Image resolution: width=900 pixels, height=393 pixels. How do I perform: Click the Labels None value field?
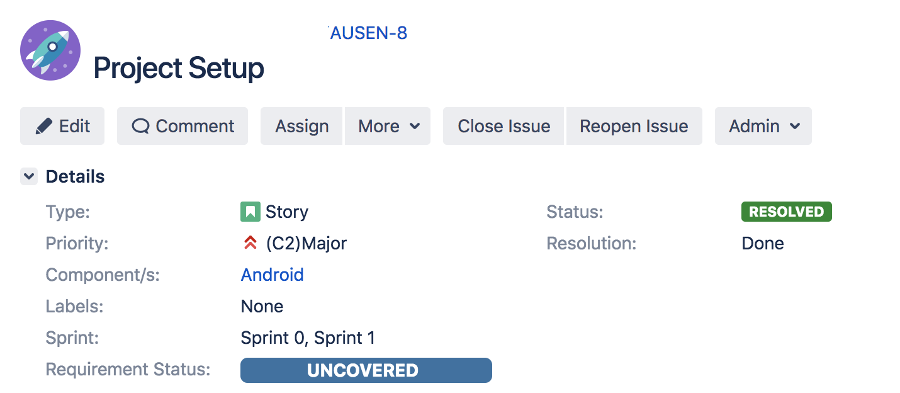point(262,306)
